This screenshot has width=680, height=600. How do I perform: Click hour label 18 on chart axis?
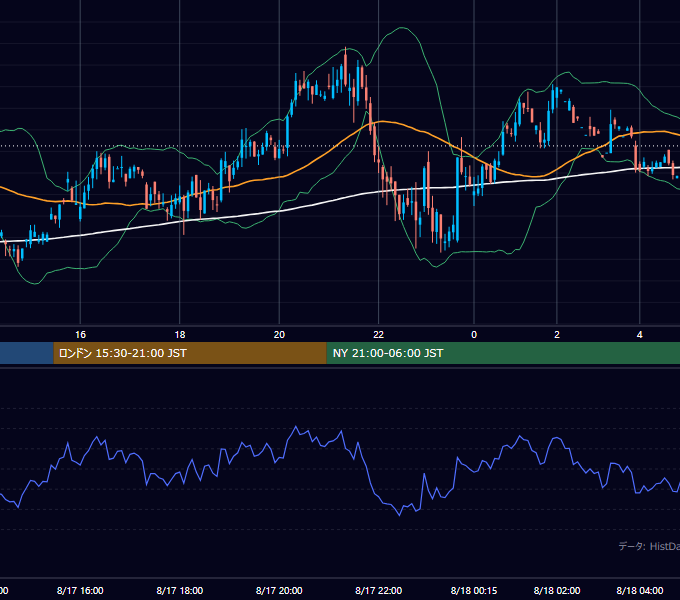point(180,335)
